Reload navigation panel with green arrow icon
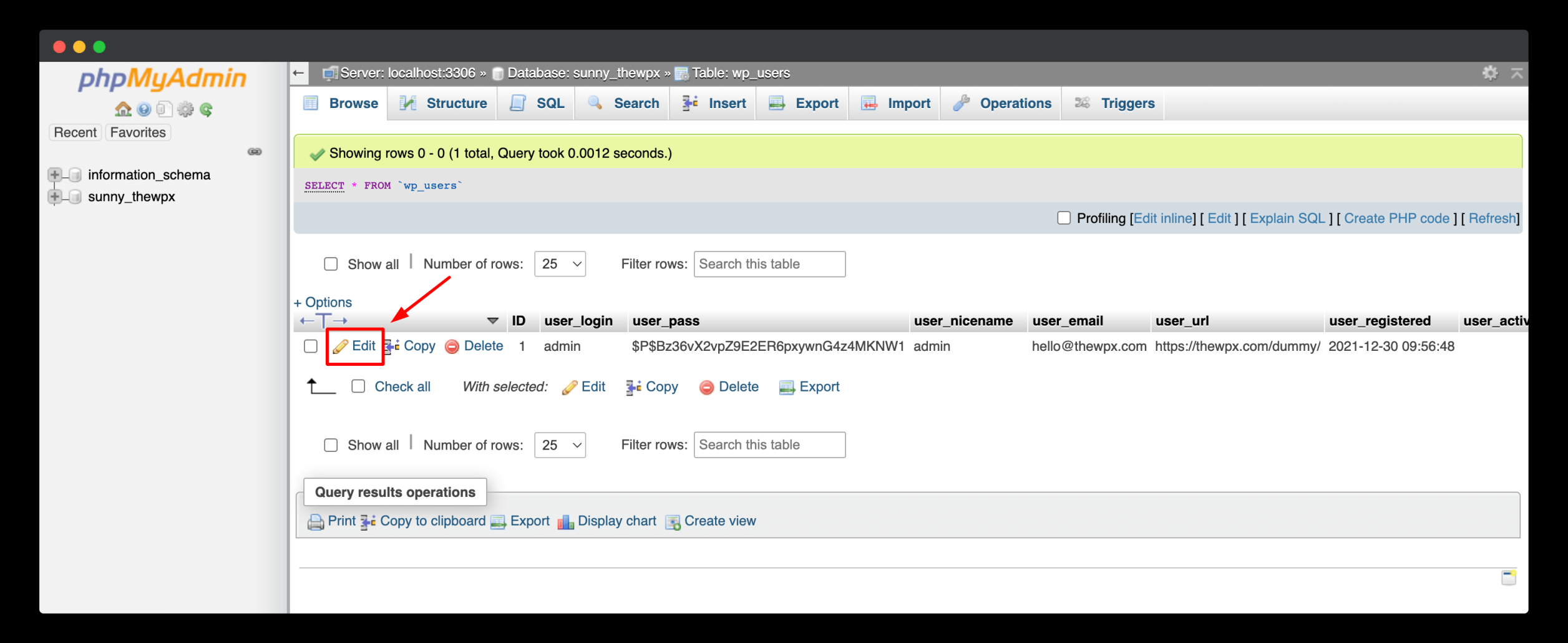This screenshot has width=1568, height=643. click(207, 110)
